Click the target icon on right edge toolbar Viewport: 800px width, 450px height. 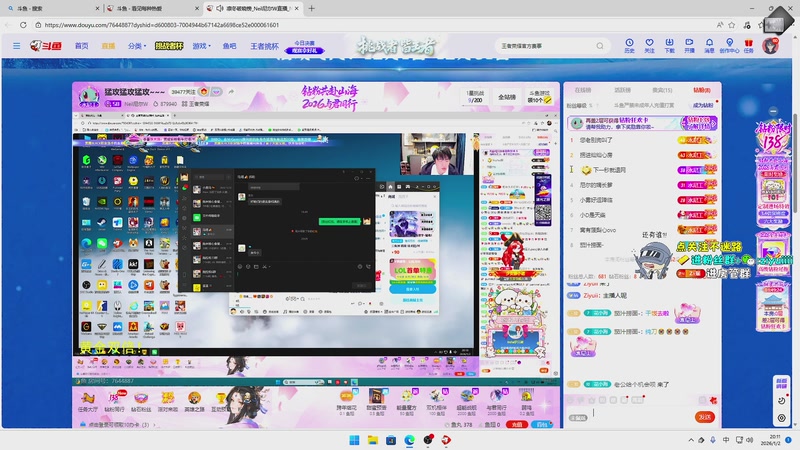tap(781, 418)
